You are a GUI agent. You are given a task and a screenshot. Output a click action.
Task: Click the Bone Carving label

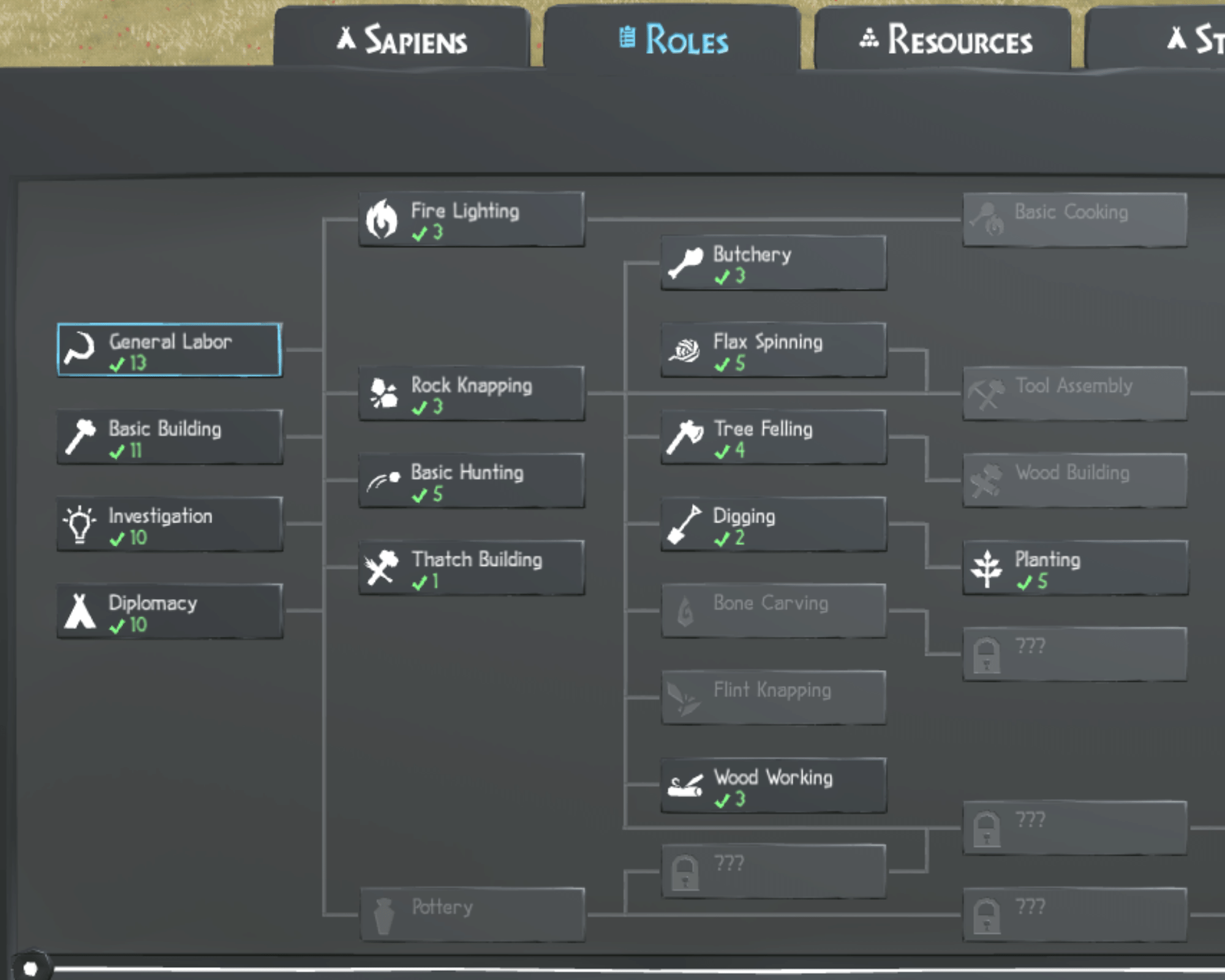pos(771,603)
